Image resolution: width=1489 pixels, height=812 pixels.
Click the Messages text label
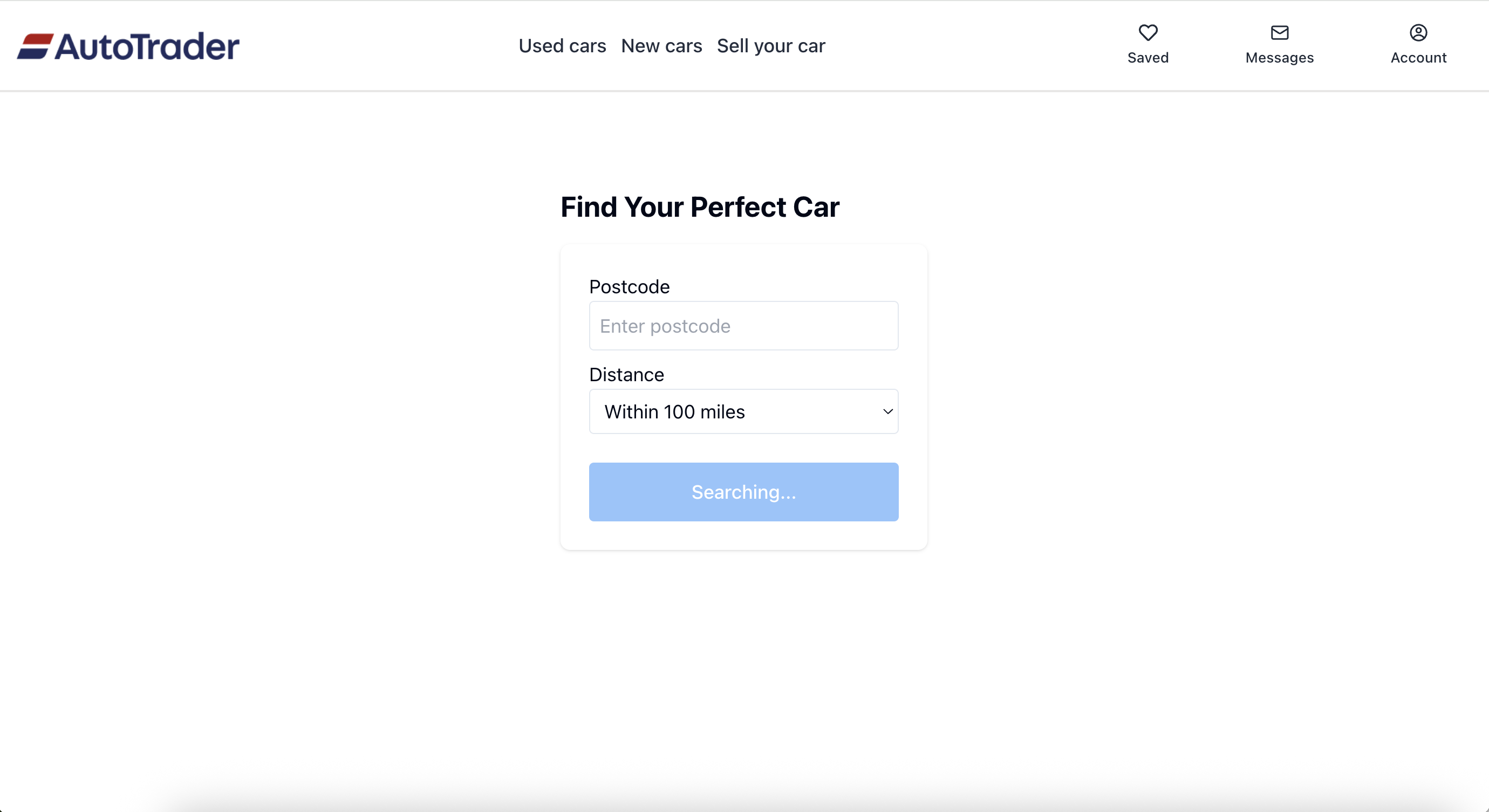1280,58
